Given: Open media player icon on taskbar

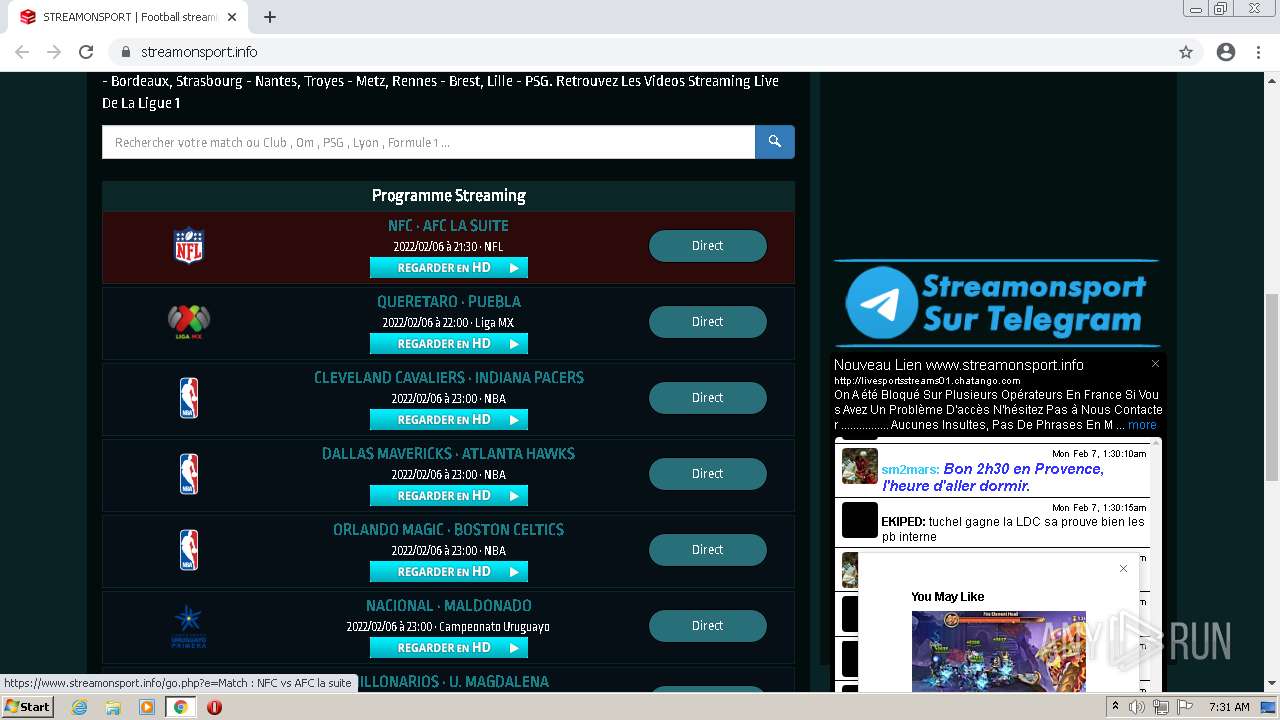Looking at the screenshot, I should click(147, 707).
